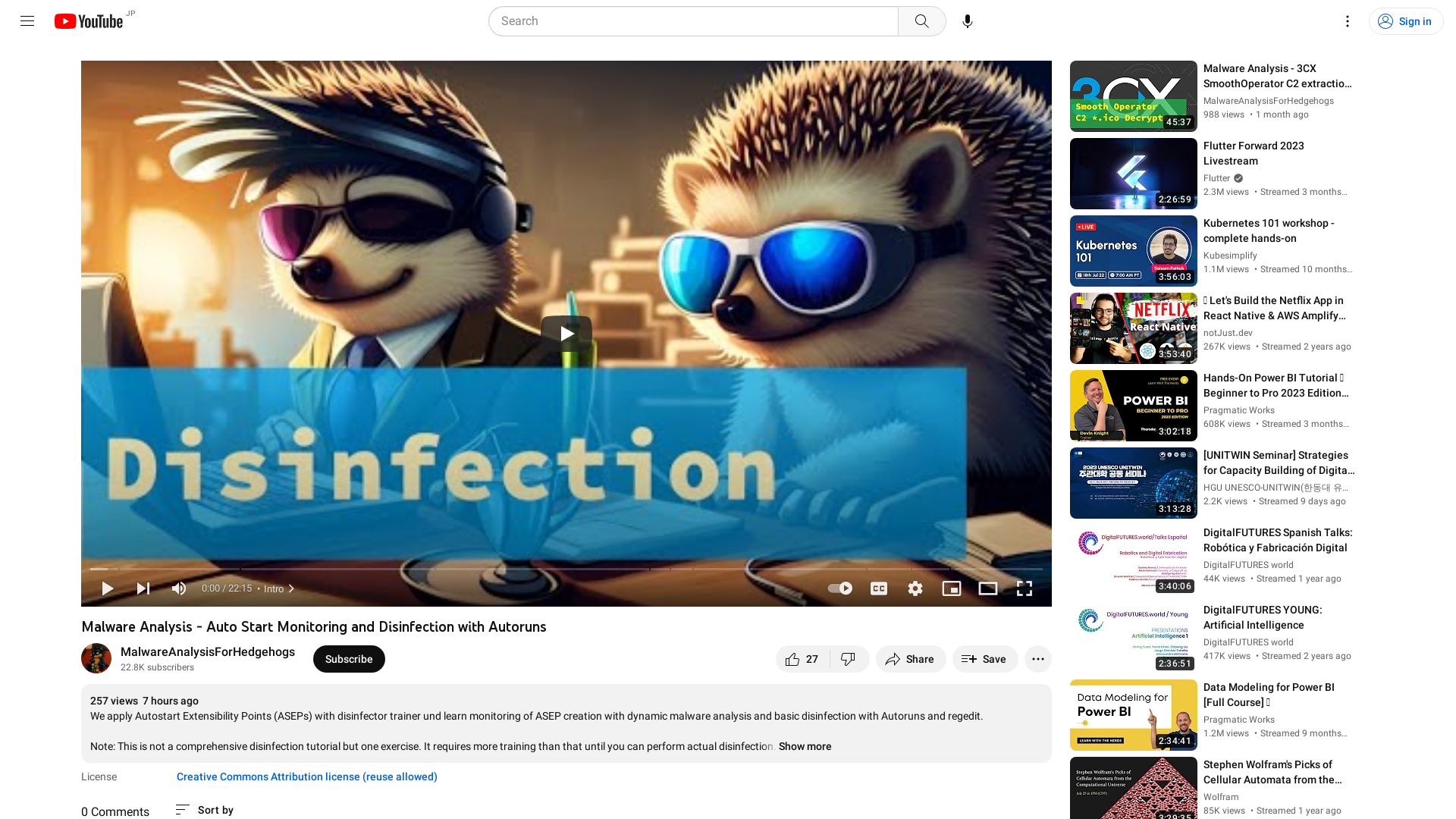The height and width of the screenshot is (819, 1456).
Task: Select Sort by dropdown for comments
Action: coord(204,811)
